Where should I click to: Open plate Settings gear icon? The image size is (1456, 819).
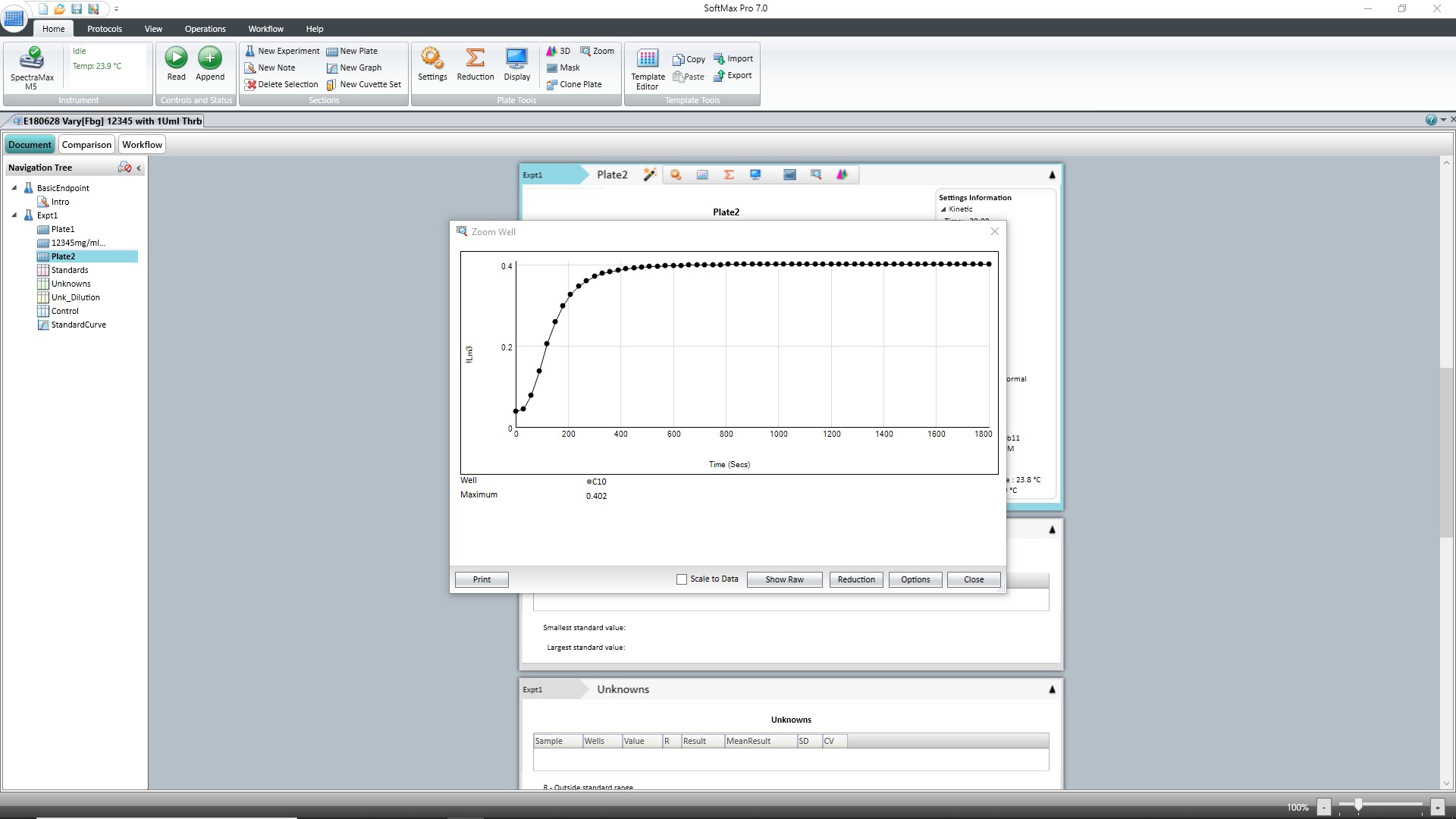pos(432,58)
